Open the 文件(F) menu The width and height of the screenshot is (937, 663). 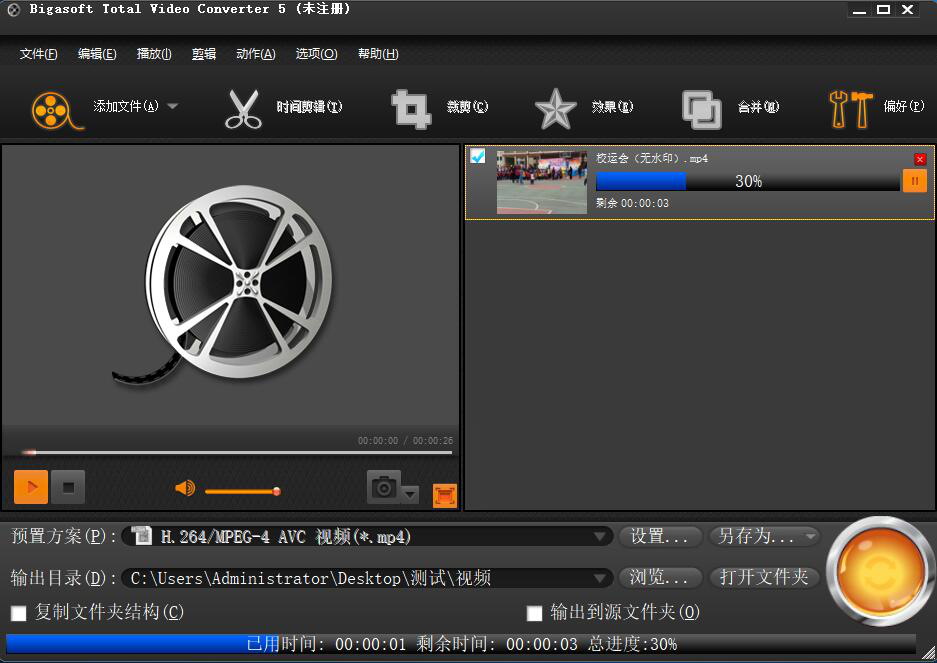pos(38,54)
